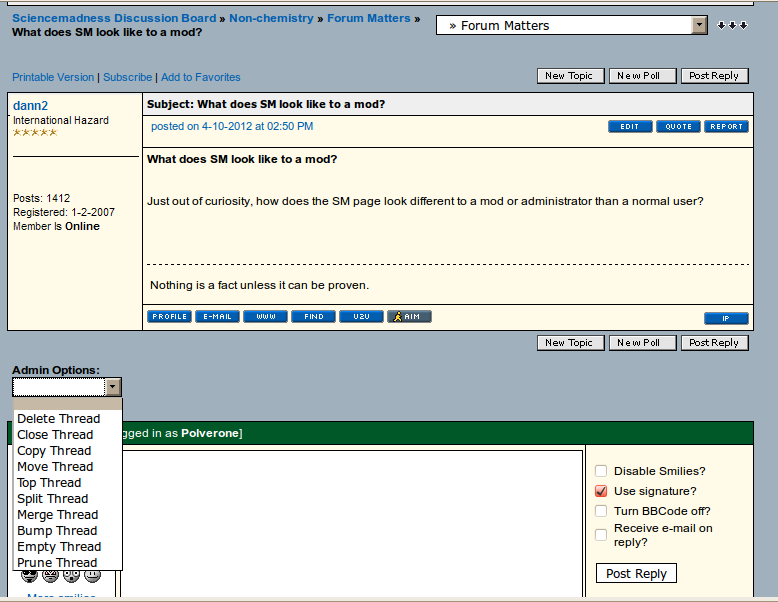The image size is (778, 602).
Task: Select Delete Thread from Admin Options
Action: (58, 419)
